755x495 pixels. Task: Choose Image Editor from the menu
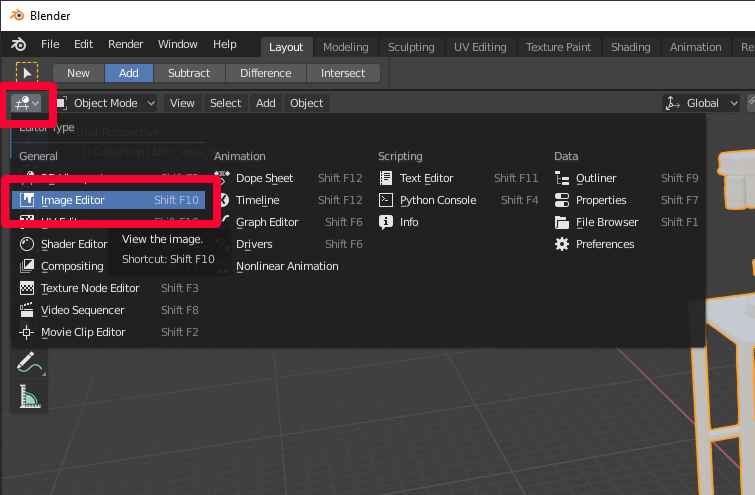(x=109, y=200)
